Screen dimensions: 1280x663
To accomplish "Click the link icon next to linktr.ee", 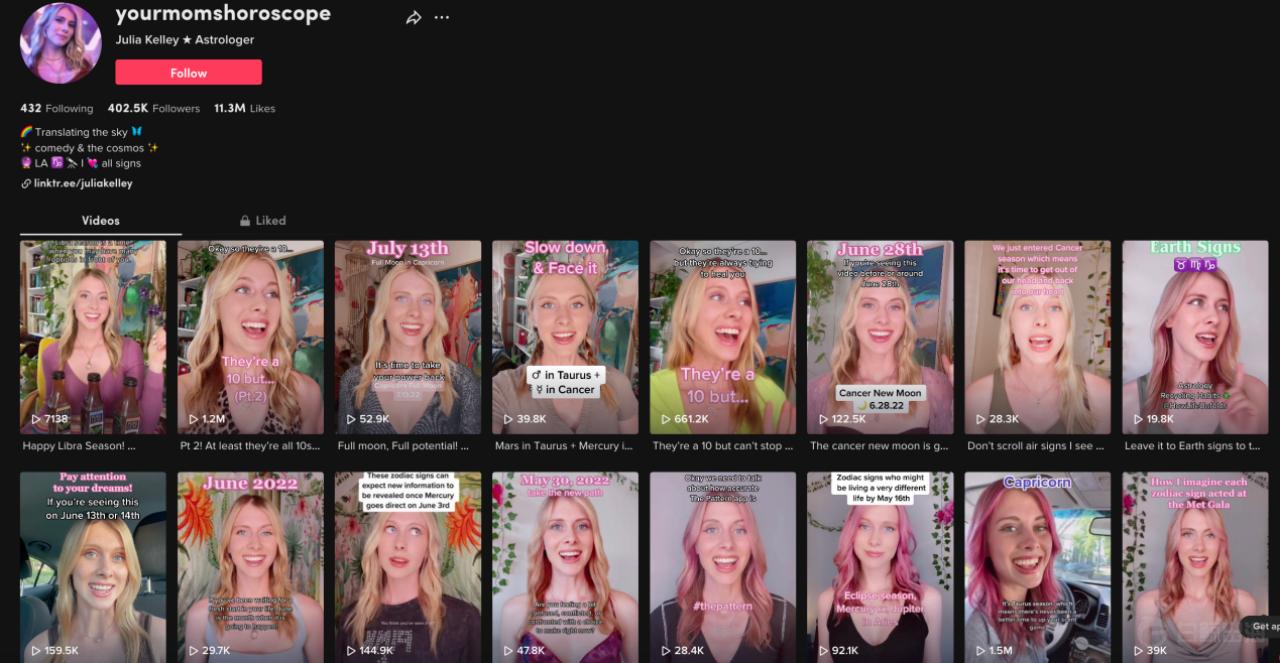I will 27,182.
